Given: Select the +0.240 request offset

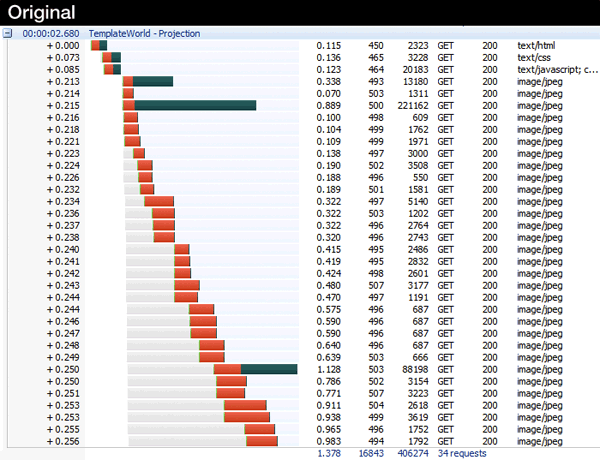Looking at the screenshot, I should [x=63, y=250].
